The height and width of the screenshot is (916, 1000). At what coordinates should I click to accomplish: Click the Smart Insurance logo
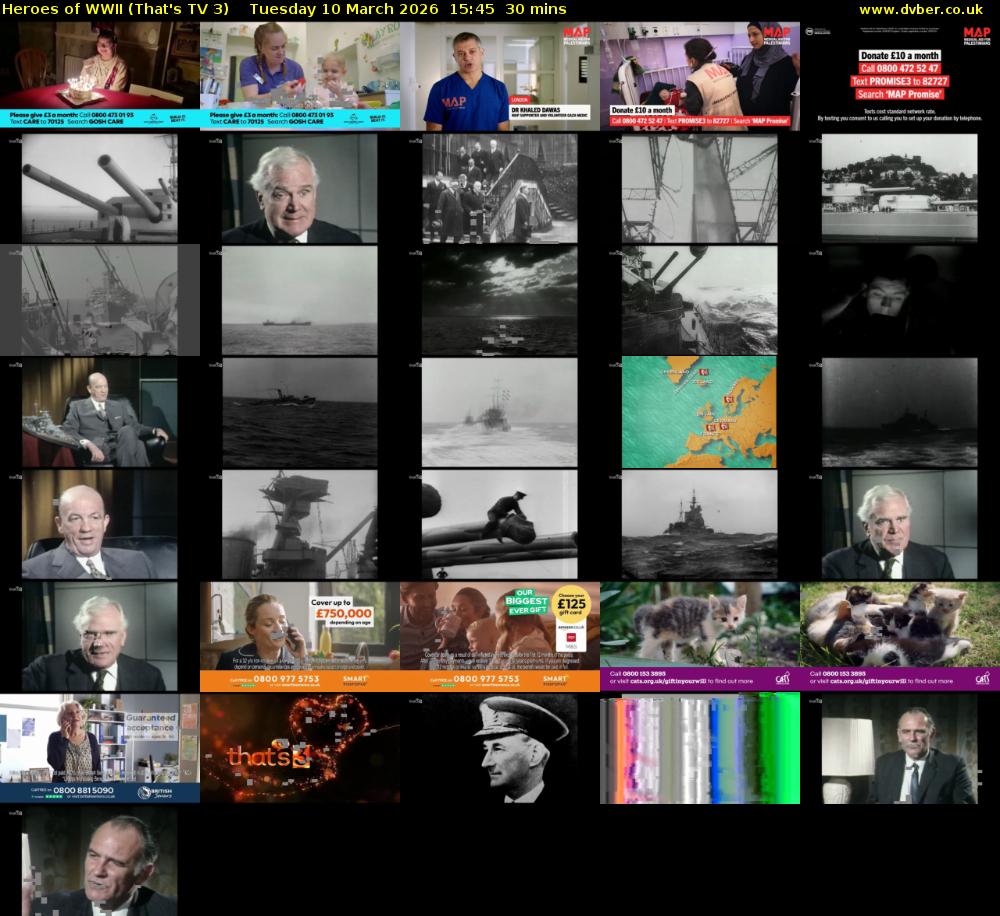tap(356, 679)
